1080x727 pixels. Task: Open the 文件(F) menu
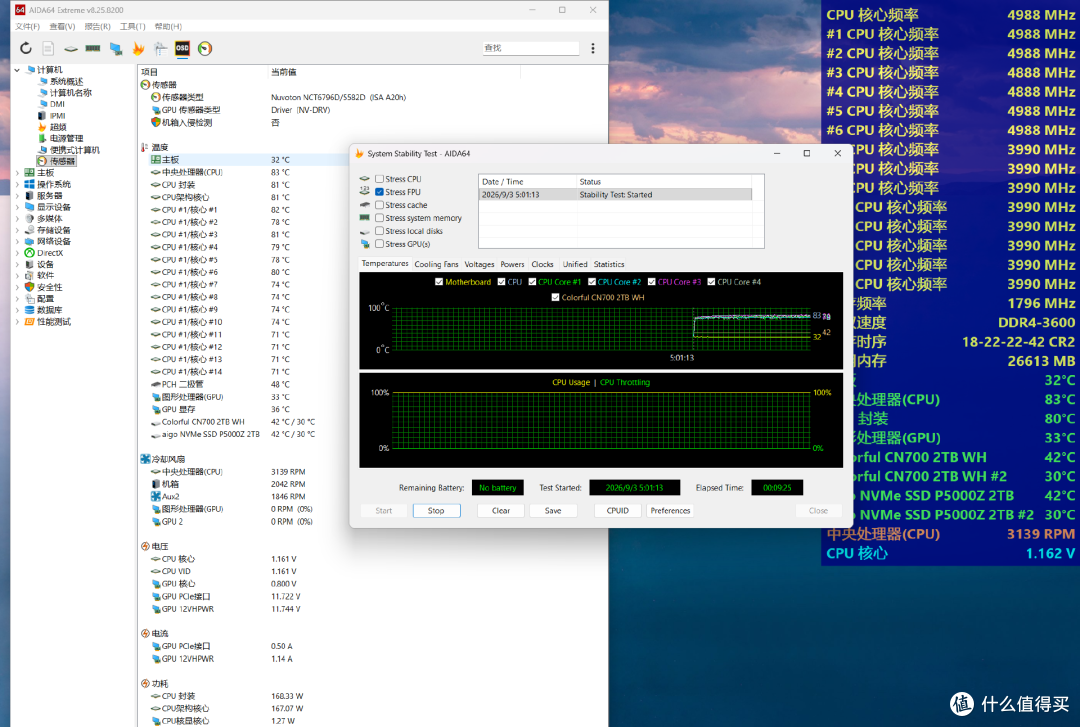(28, 26)
